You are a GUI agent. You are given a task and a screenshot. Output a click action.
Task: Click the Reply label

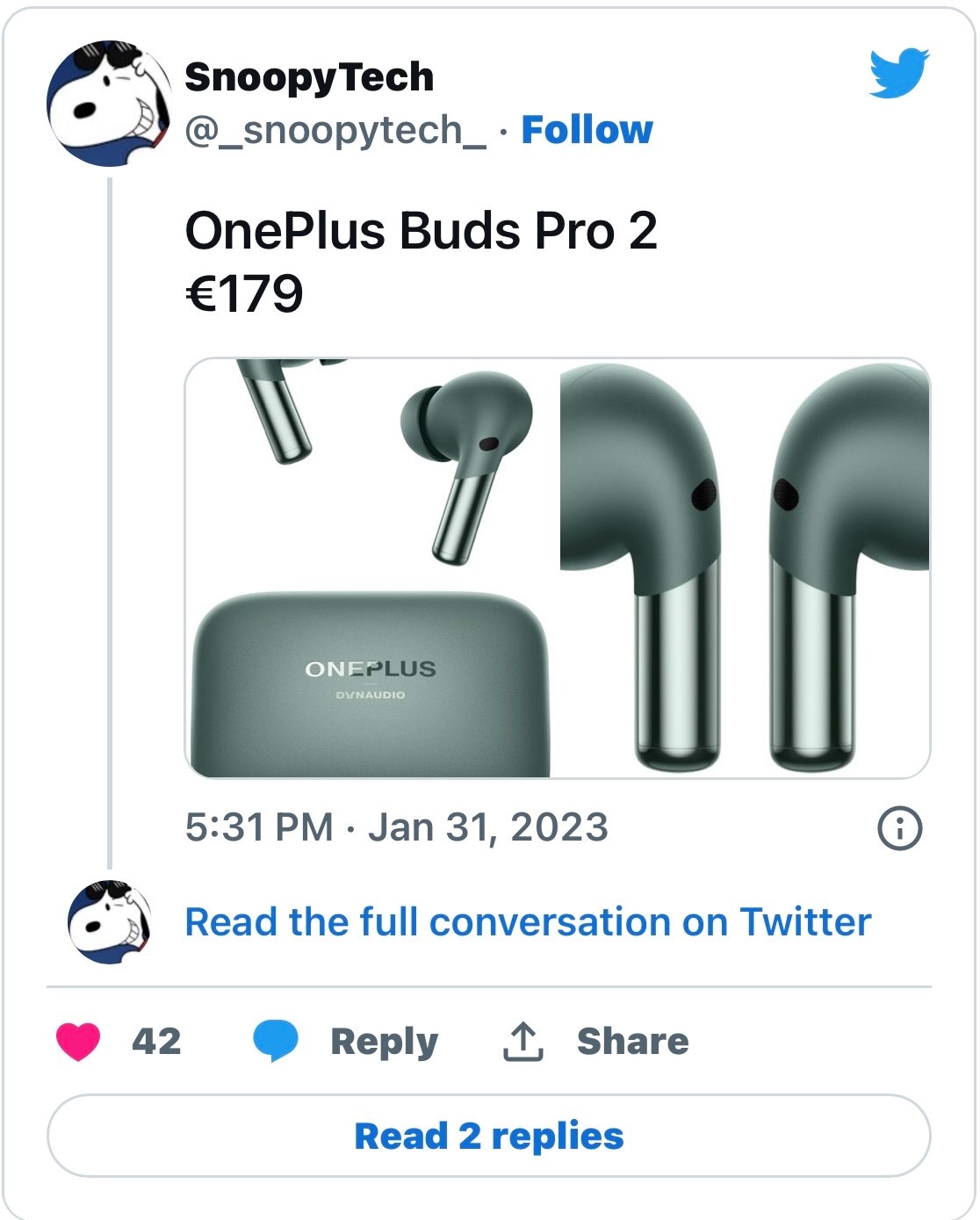coord(384,1042)
